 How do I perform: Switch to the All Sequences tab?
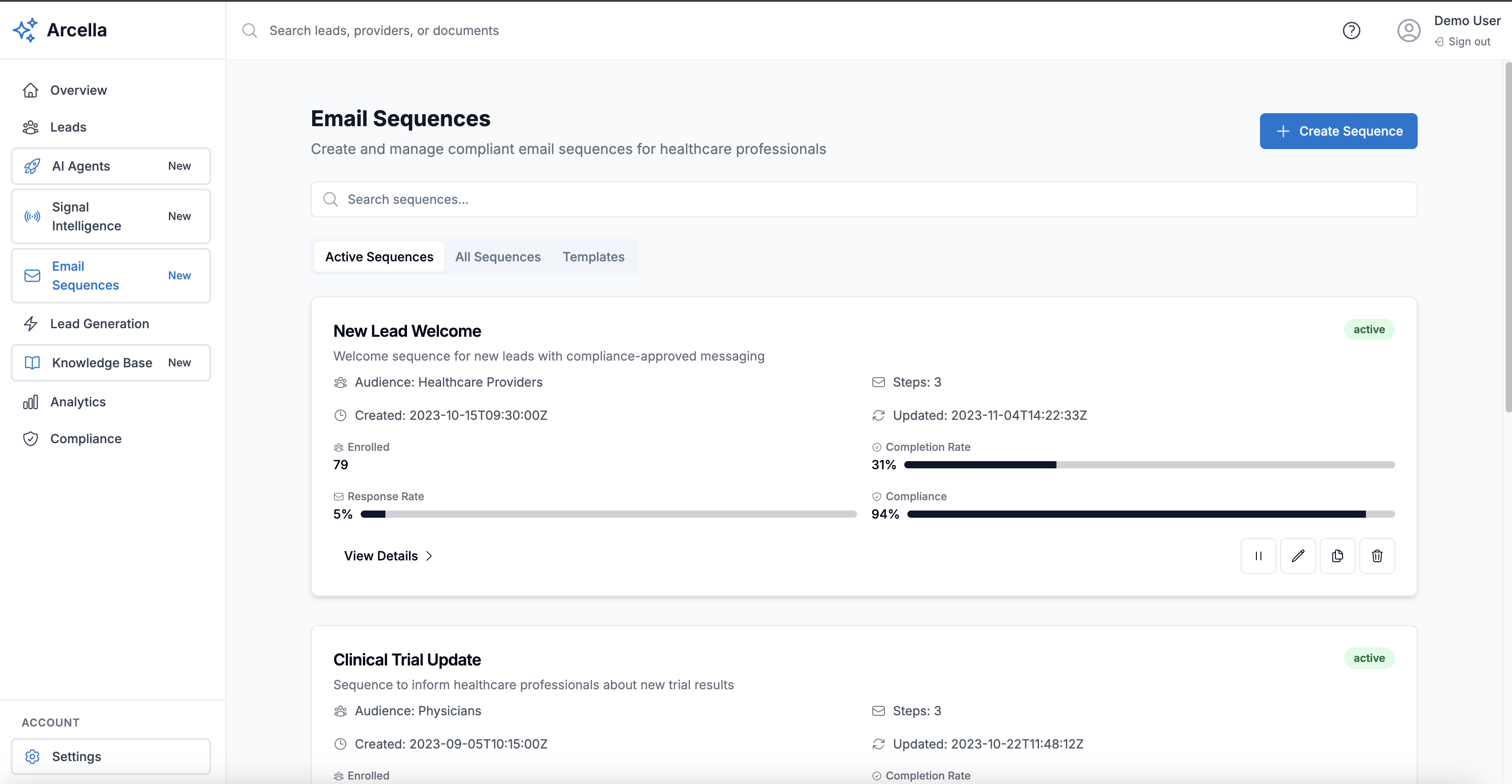[498, 257]
